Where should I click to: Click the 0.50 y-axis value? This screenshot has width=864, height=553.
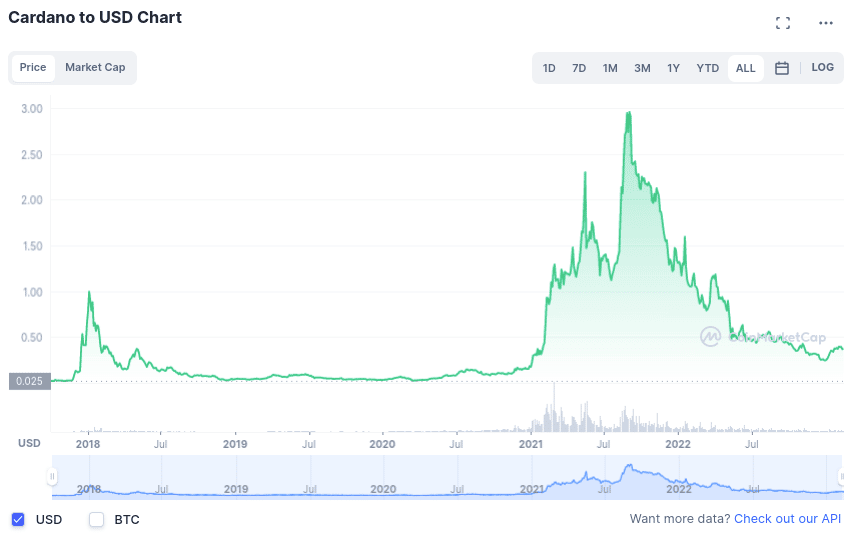pyautogui.click(x=32, y=338)
